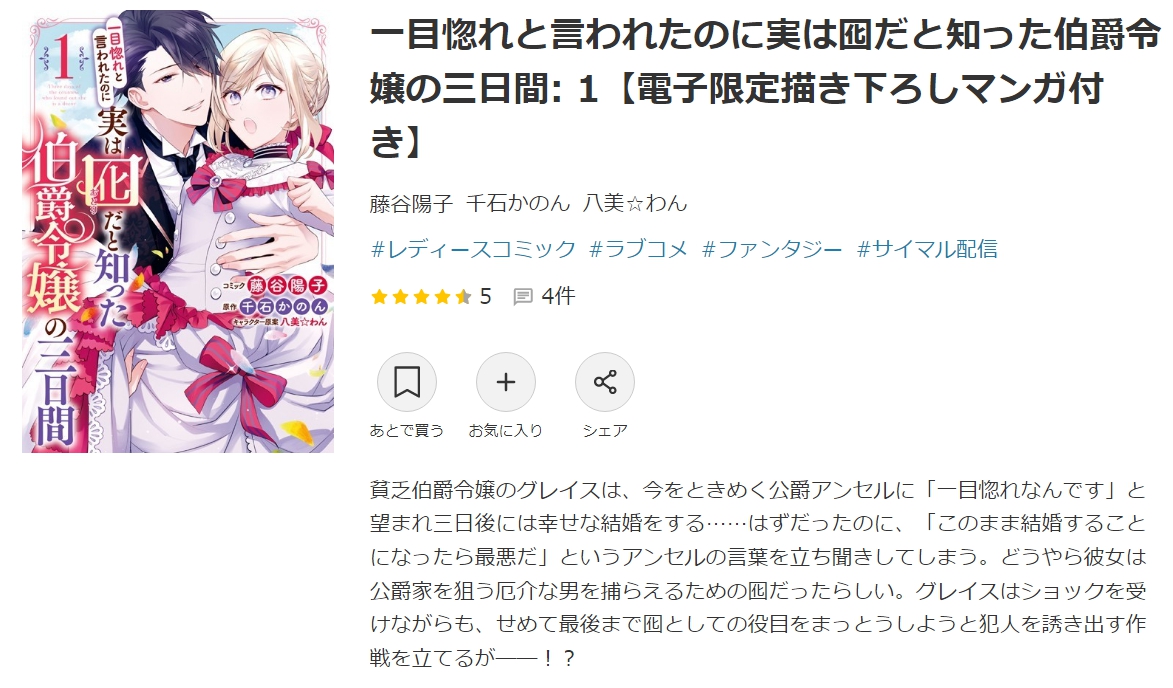View the 4件 reviews link
The image size is (1173, 688).
[x=558, y=297]
